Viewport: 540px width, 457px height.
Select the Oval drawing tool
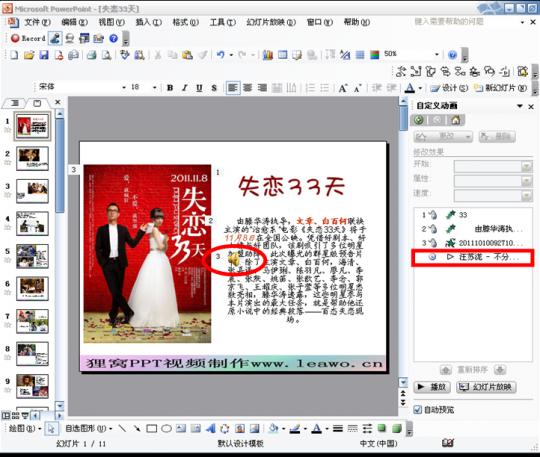(166, 429)
